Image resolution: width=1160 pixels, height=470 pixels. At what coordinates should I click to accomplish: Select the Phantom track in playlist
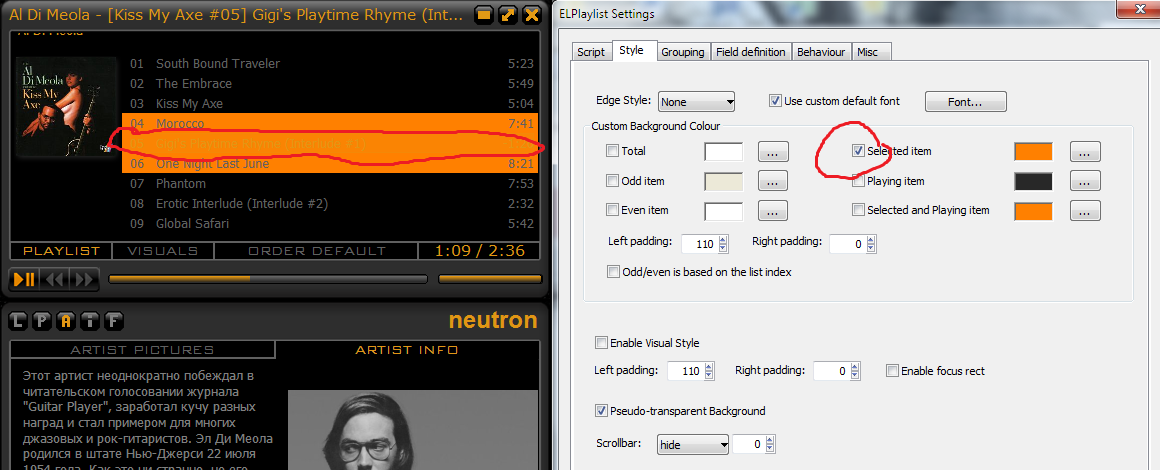(x=181, y=184)
